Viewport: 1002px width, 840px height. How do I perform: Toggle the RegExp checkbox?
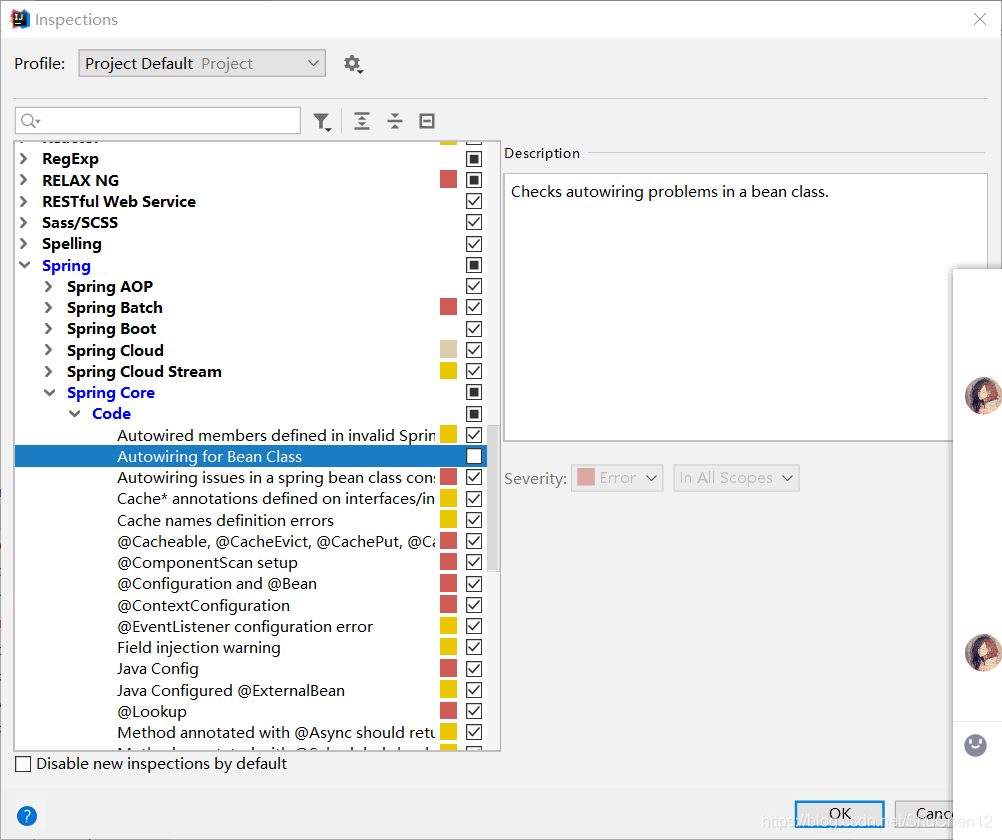click(x=474, y=159)
